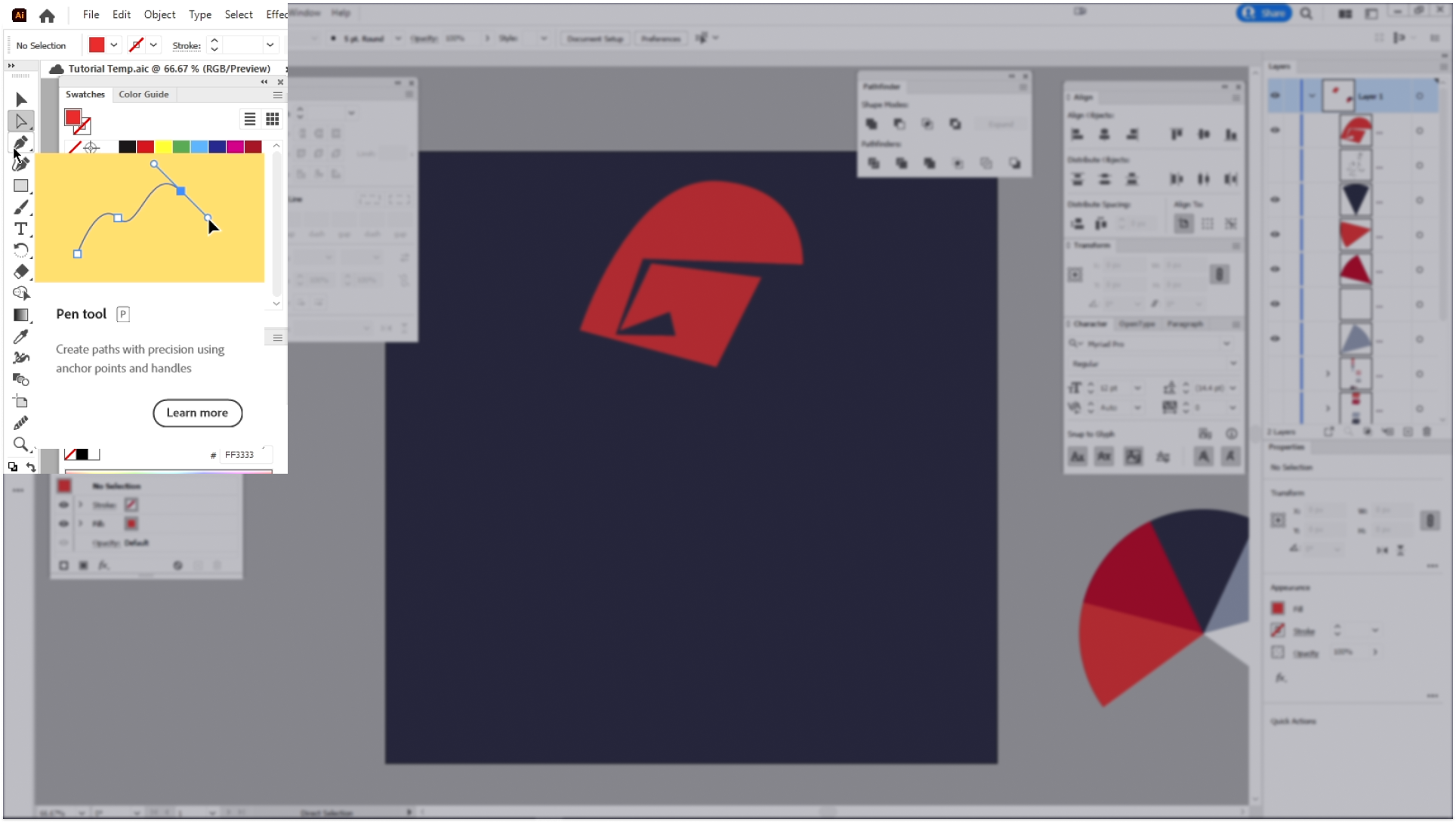Click the Registration swatch crosshair
The image size is (1456, 822).
tap(91, 147)
